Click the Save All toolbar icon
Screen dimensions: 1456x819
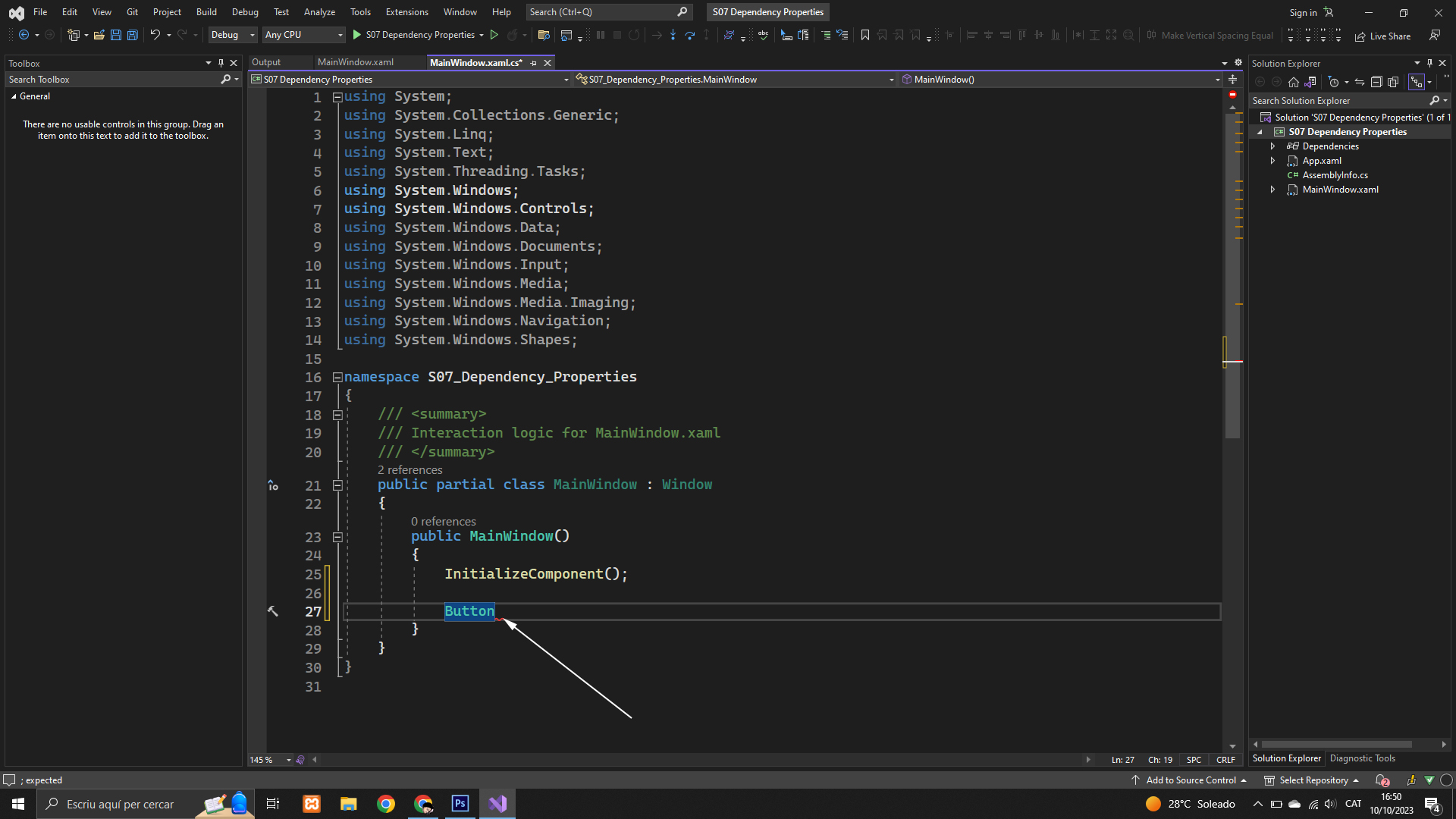pyautogui.click(x=132, y=35)
